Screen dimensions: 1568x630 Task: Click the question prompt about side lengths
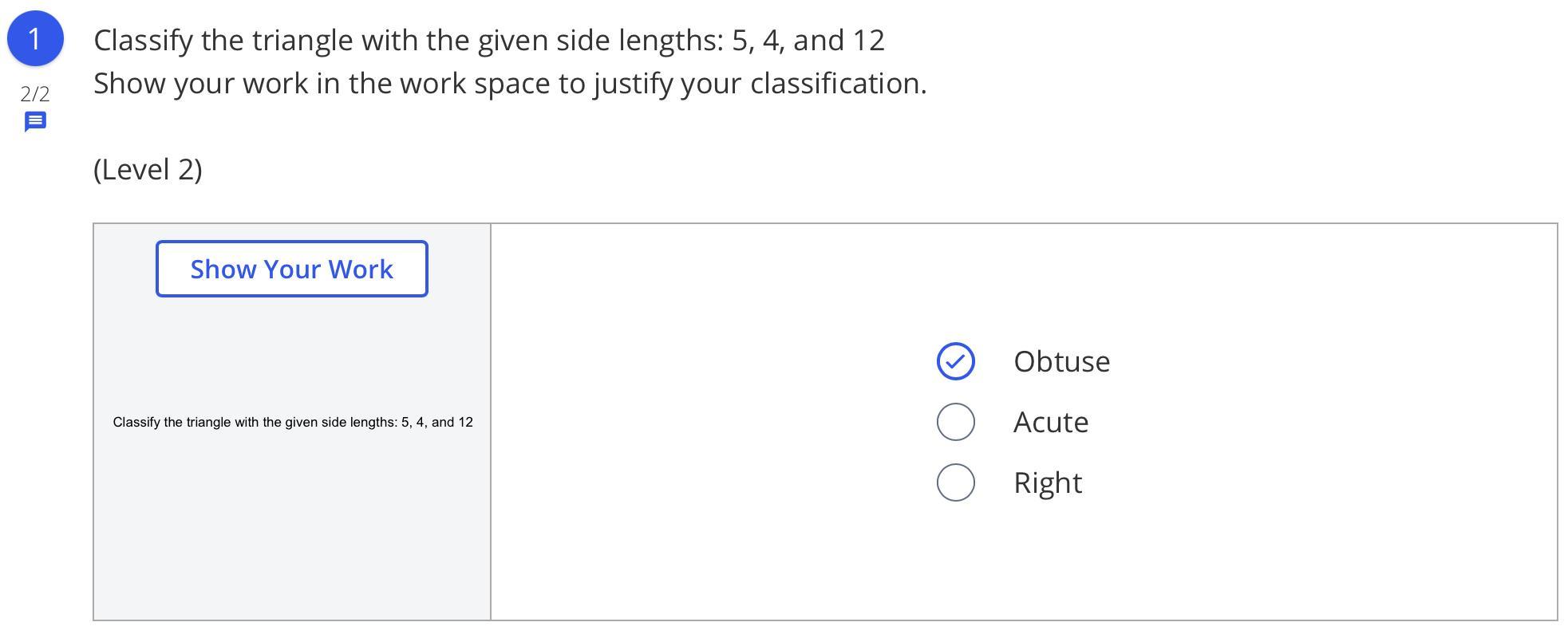pyautogui.click(x=488, y=40)
